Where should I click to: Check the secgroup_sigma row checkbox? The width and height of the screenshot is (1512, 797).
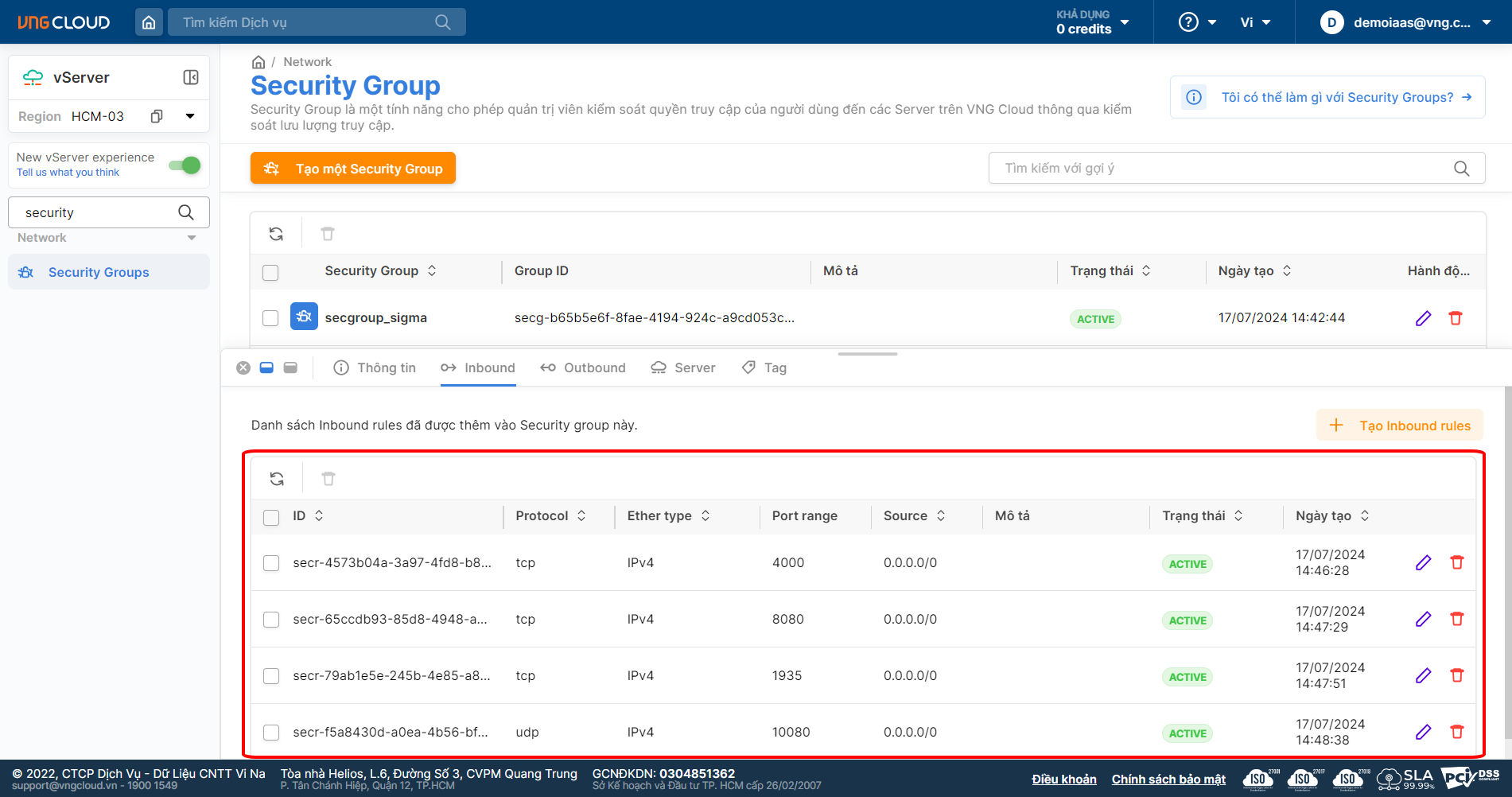tap(270, 318)
